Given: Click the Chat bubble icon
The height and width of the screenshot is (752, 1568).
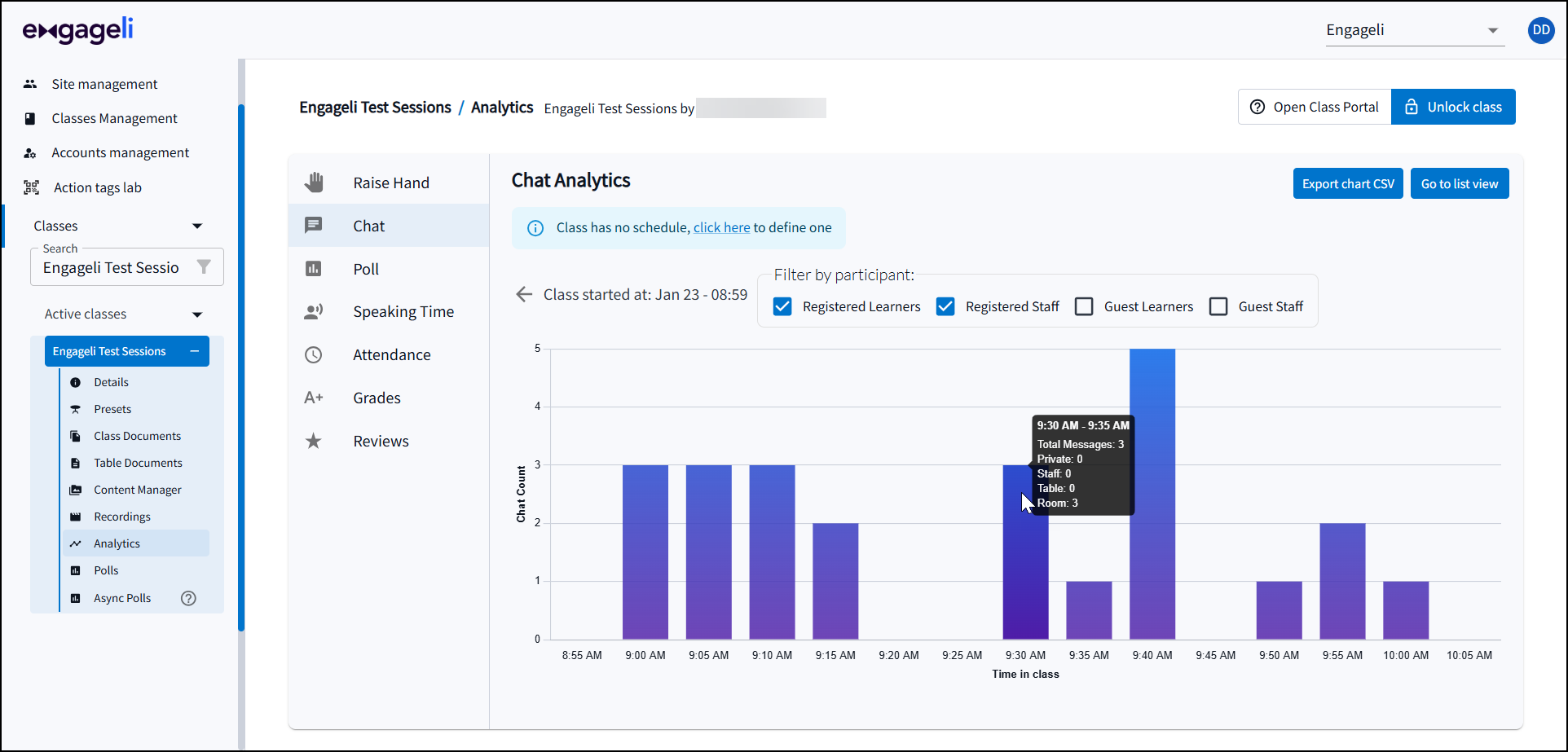Looking at the screenshot, I should (x=314, y=225).
